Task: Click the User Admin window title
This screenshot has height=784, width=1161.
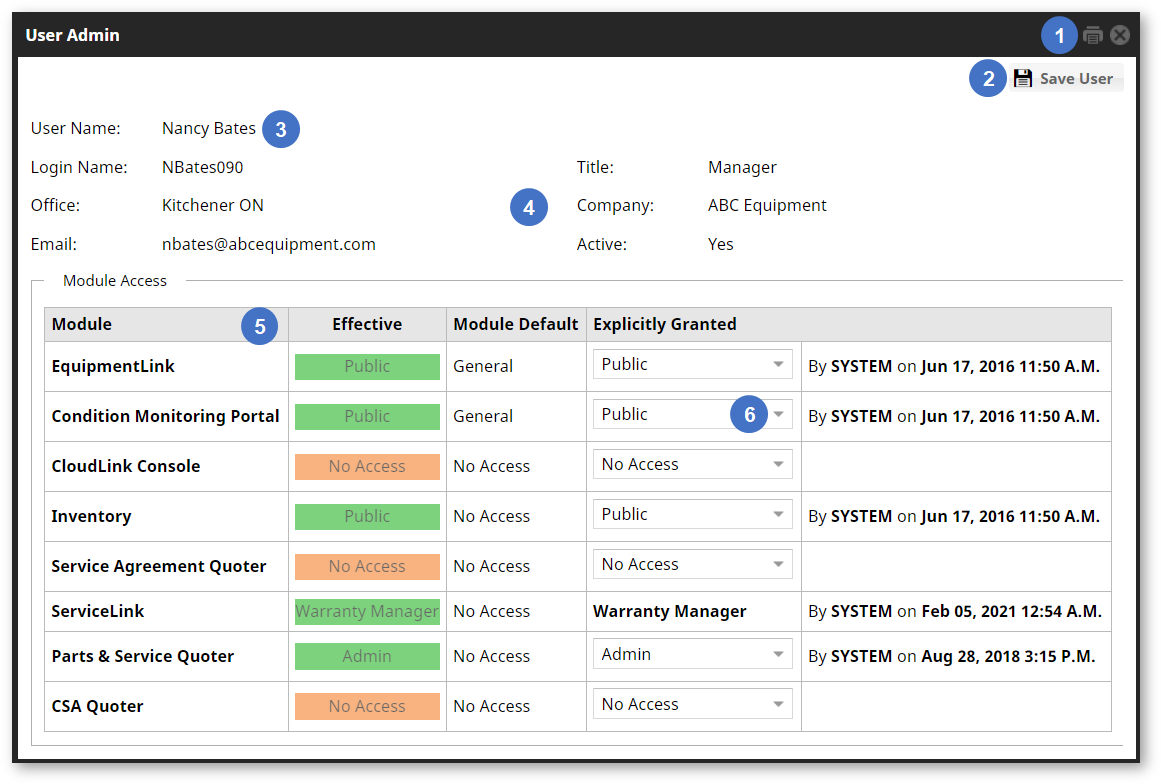Action: [73, 35]
